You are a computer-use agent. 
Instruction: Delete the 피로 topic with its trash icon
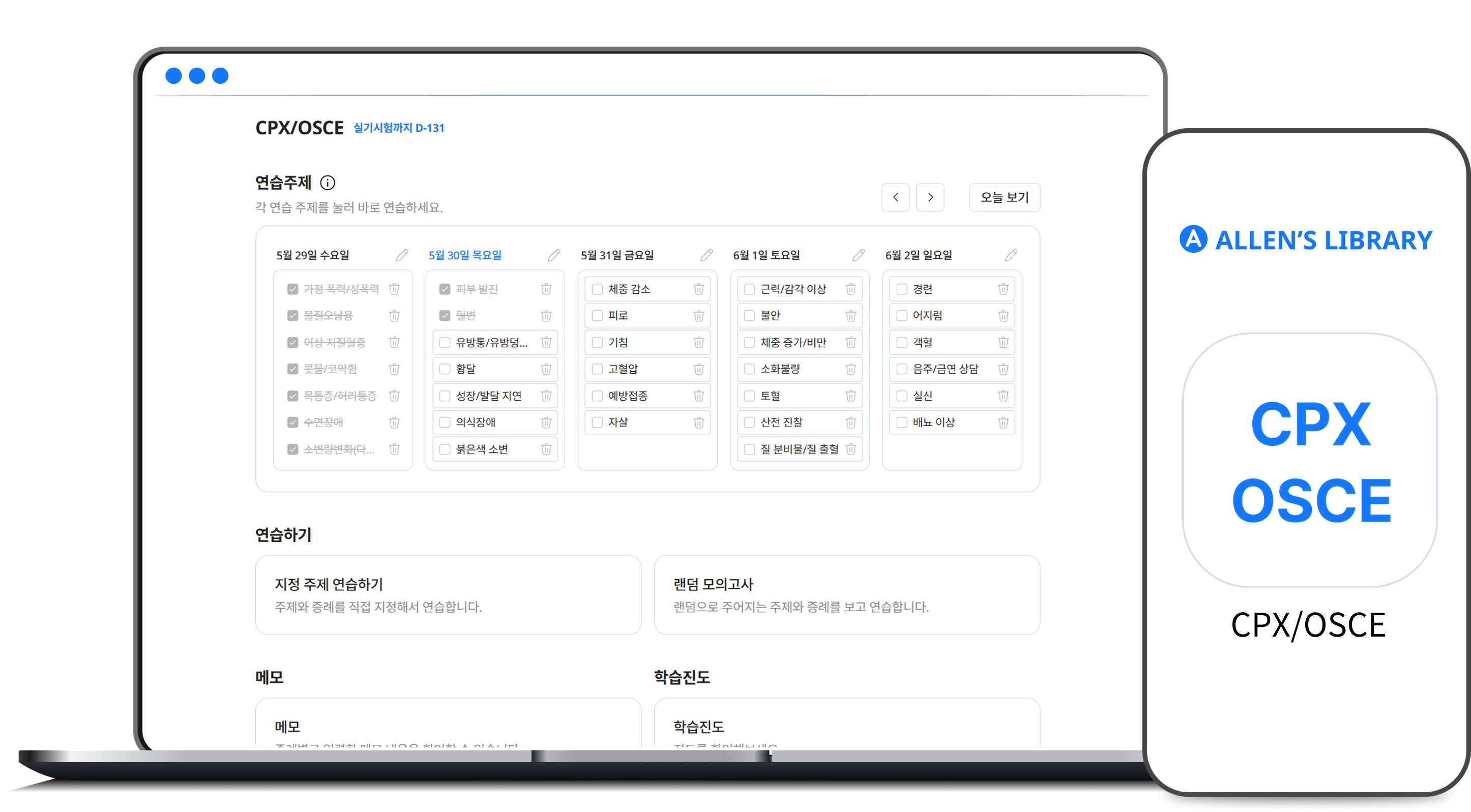point(698,316)
